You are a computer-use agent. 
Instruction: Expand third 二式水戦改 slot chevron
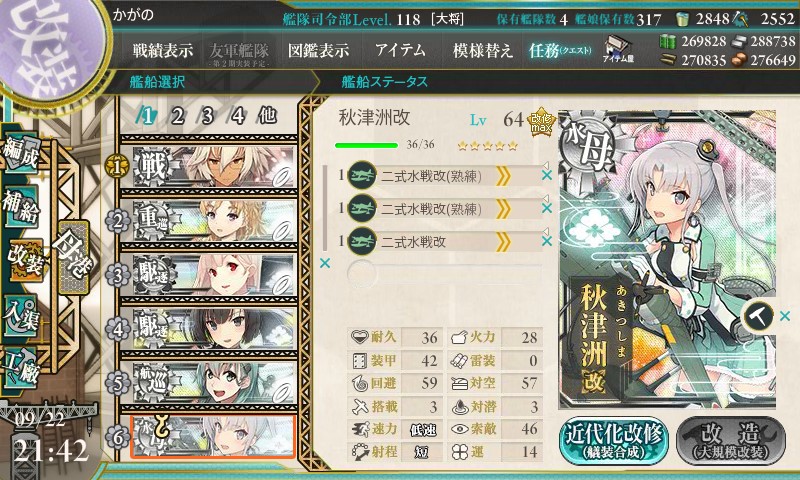pyautogui.click(x=503, y=241)
